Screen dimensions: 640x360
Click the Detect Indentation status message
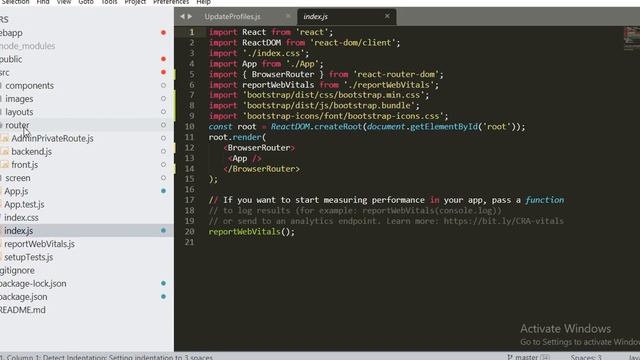click(127, 357)
